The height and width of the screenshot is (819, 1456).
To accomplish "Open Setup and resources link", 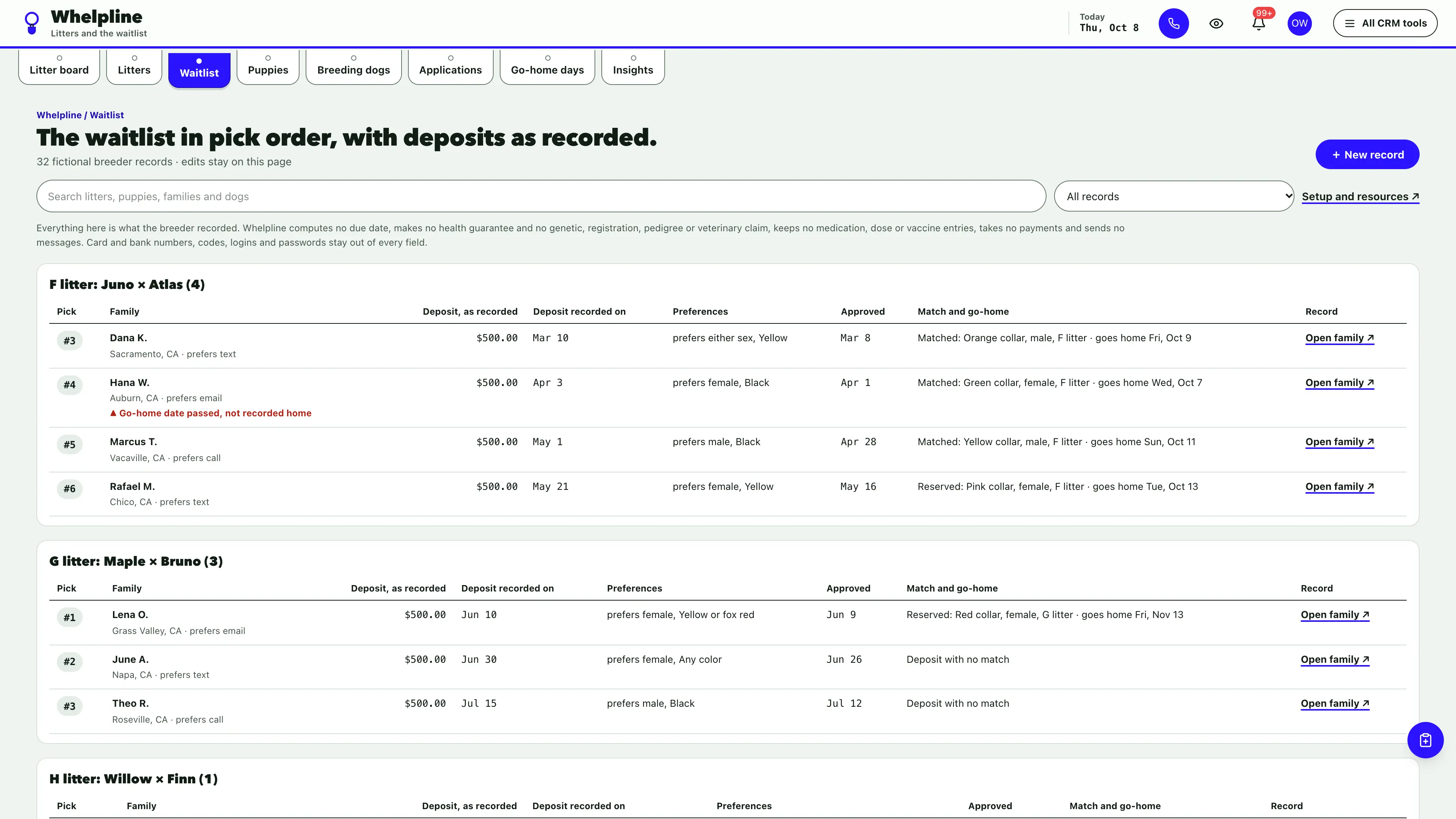I will tap(1360, 196).
